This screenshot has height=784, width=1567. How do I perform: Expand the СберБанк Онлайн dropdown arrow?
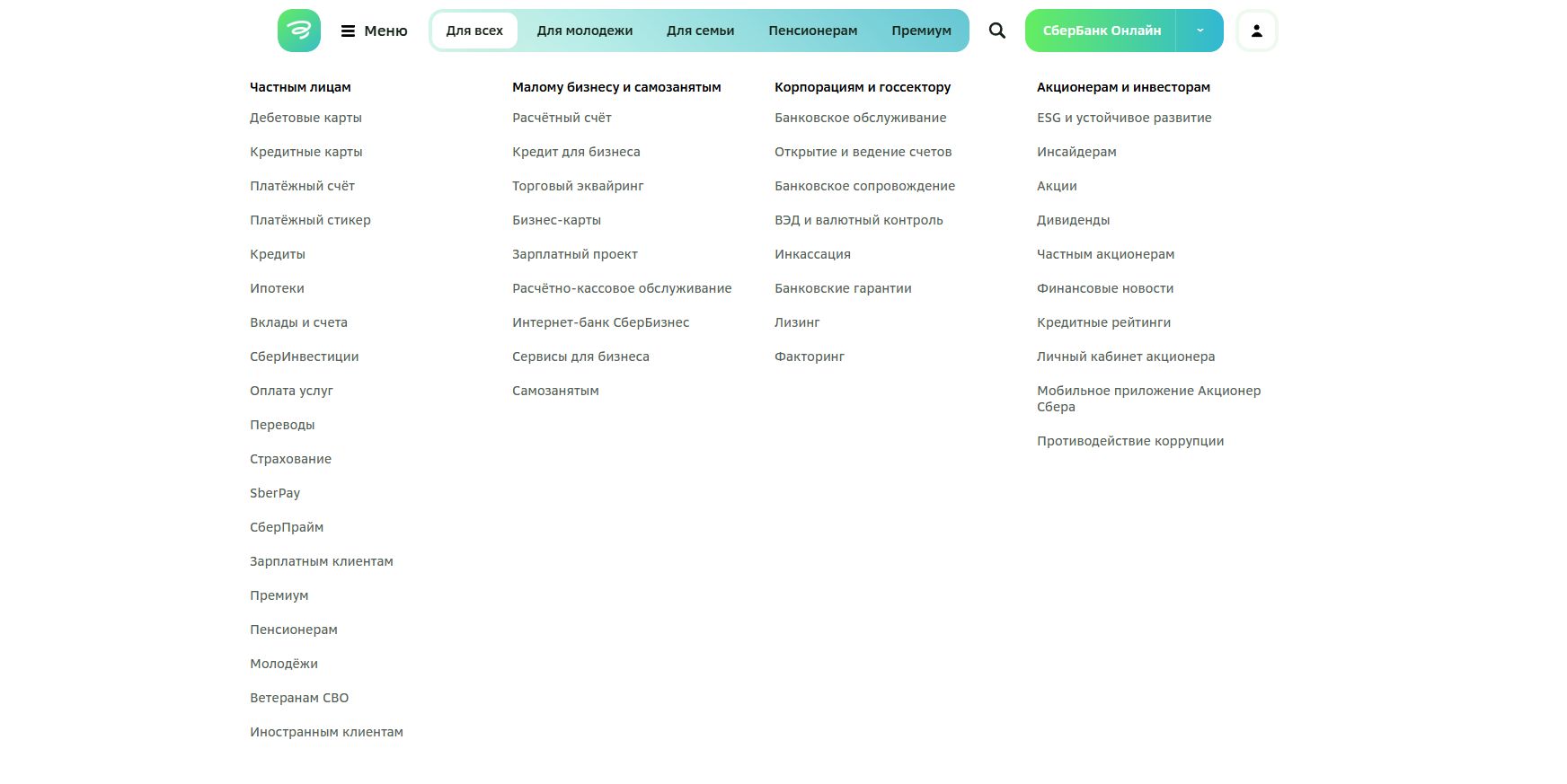[x=1200, y=31]
